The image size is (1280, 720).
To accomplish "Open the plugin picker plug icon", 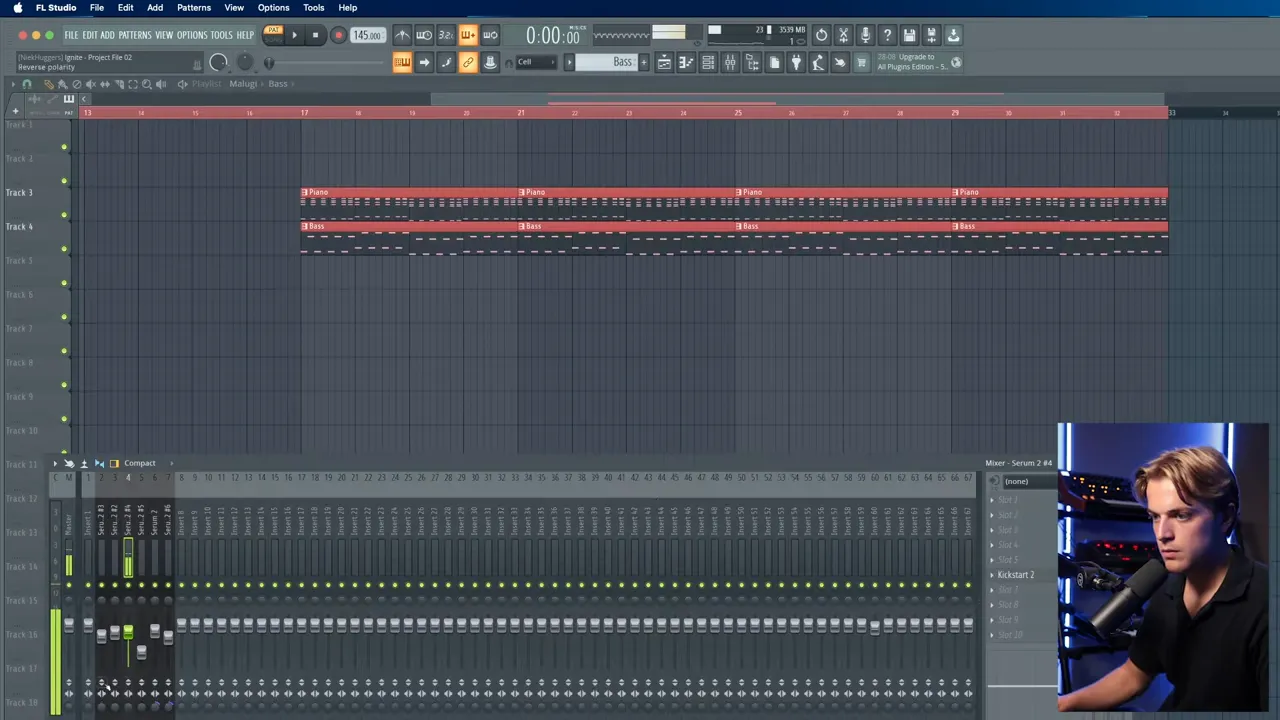I will (x=796, y=63).
